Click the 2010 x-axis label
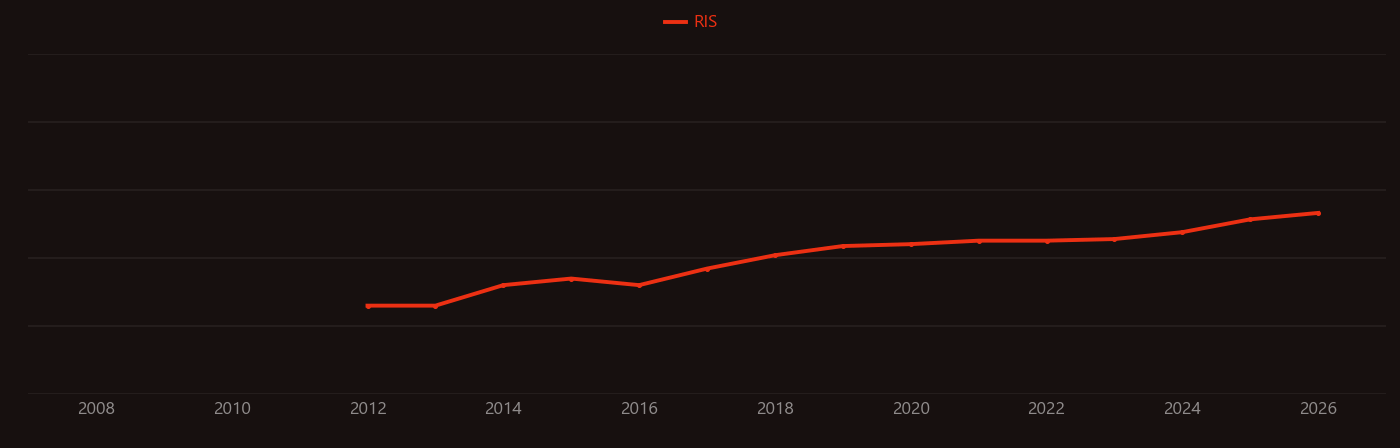The image size is (1400, 448). 232,409
